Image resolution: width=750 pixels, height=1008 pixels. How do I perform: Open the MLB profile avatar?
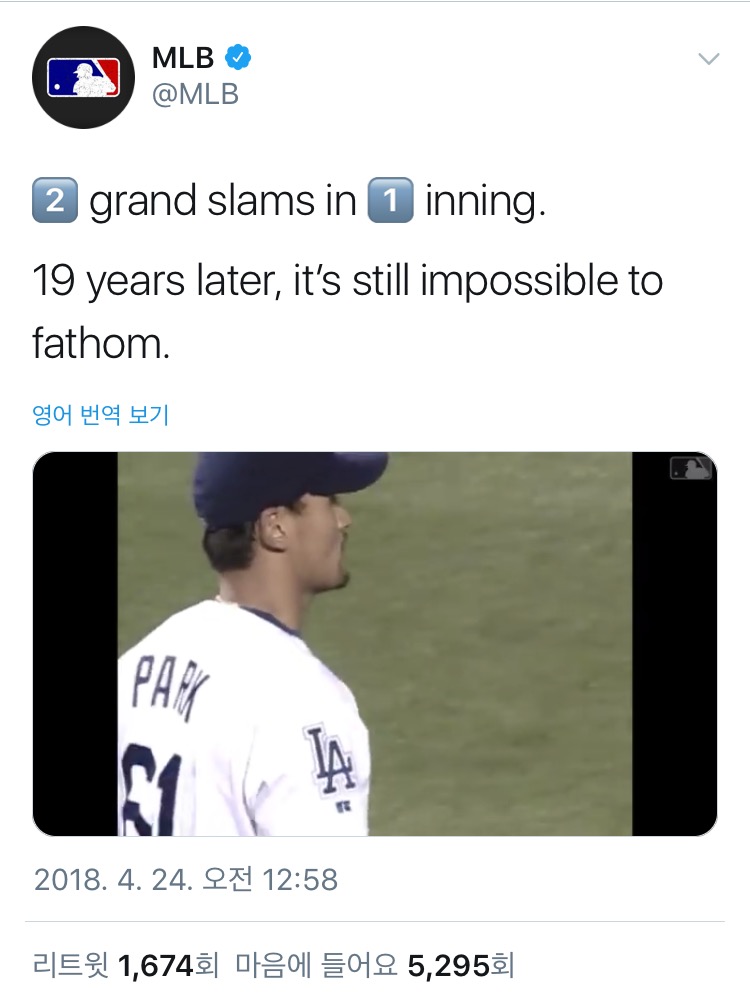84,77
